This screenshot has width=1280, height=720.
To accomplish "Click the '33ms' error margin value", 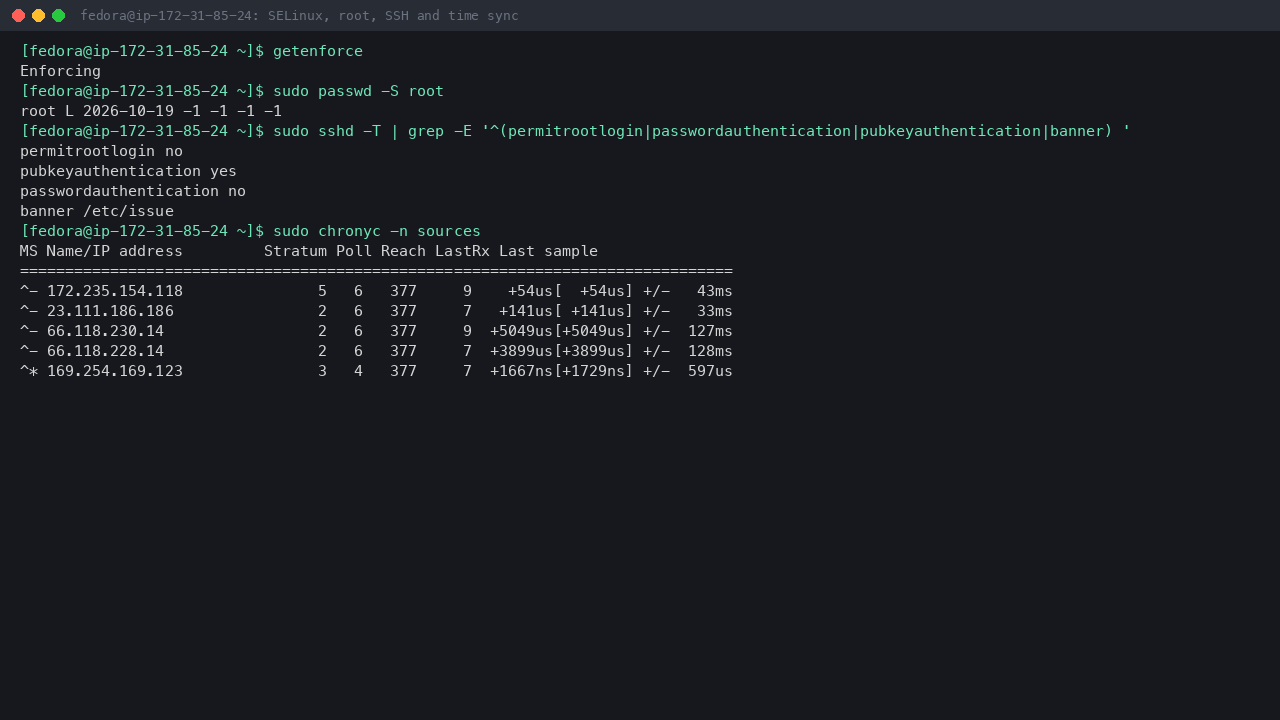I will click(x=715, y=311).
